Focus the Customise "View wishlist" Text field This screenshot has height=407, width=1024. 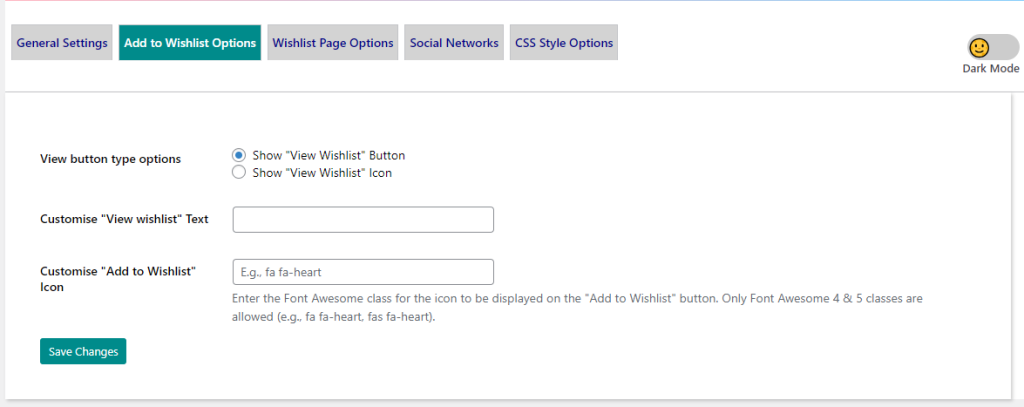tap(363, 219)
